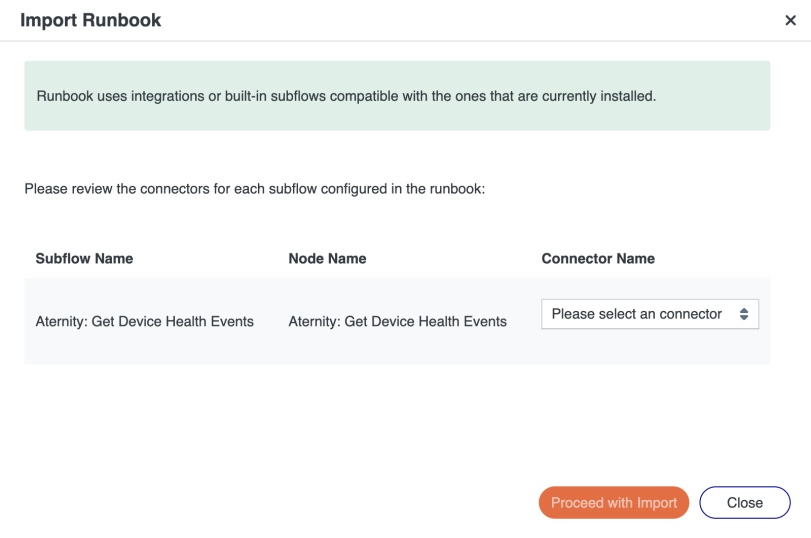This screenshot has width=811, height=538.
Task: Open the connector selection dropdown
Action: [650, 314]
